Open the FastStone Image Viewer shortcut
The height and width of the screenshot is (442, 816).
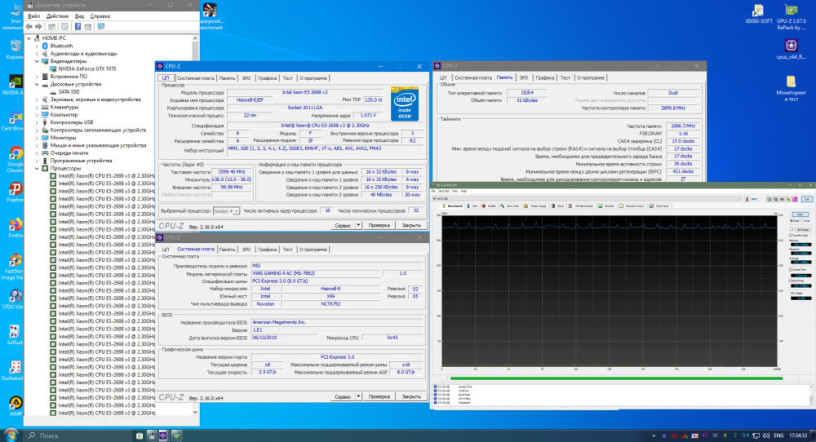pos(15,267)
